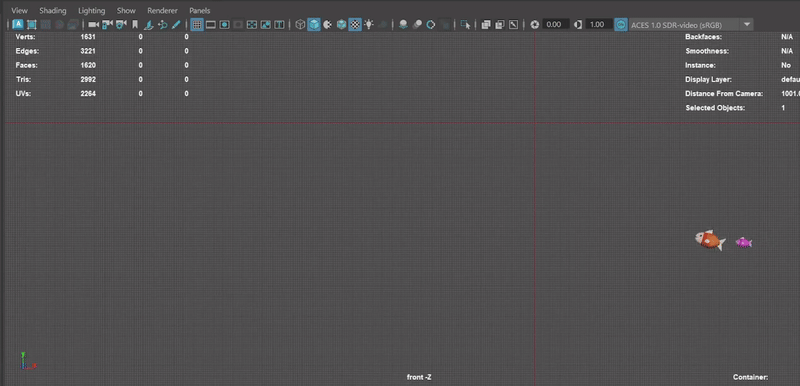Open Camera Attributes via the gear-camera icon

click(x=121, y=24)
